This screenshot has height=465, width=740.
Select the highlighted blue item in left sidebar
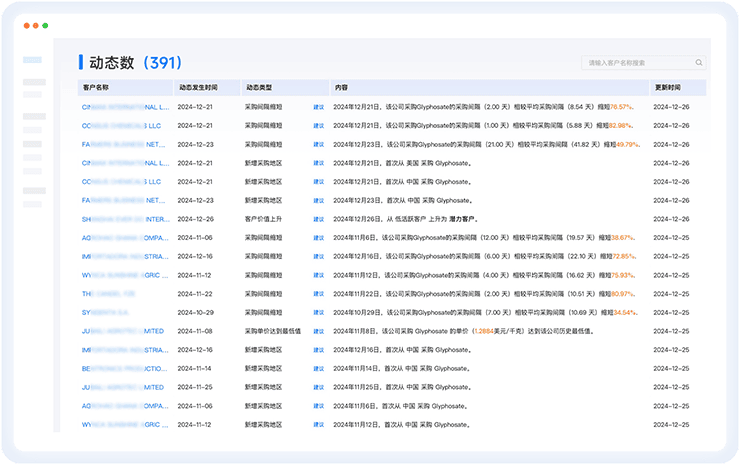click(x=32, y=61)
